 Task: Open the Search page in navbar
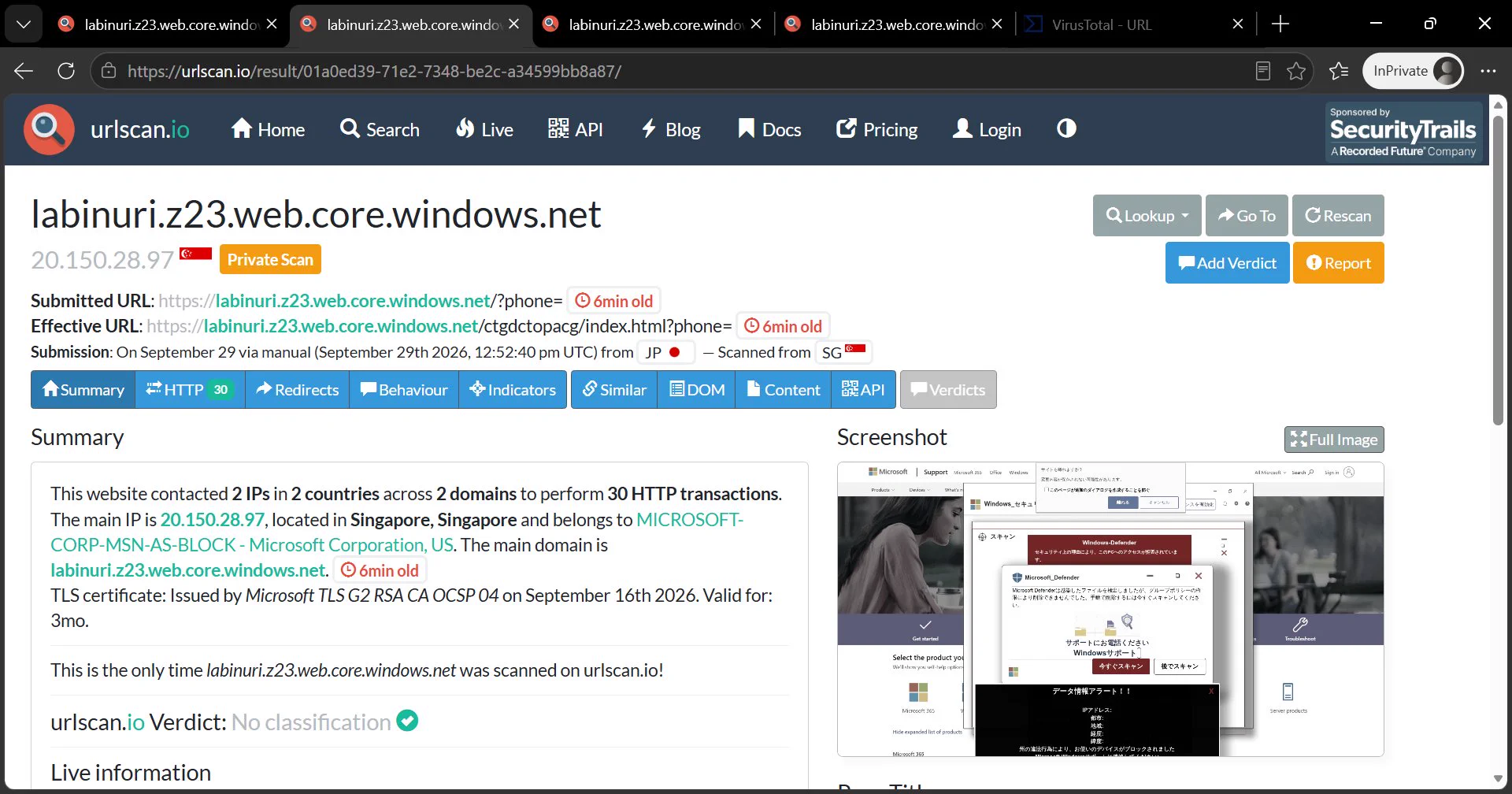coord(380,129)
